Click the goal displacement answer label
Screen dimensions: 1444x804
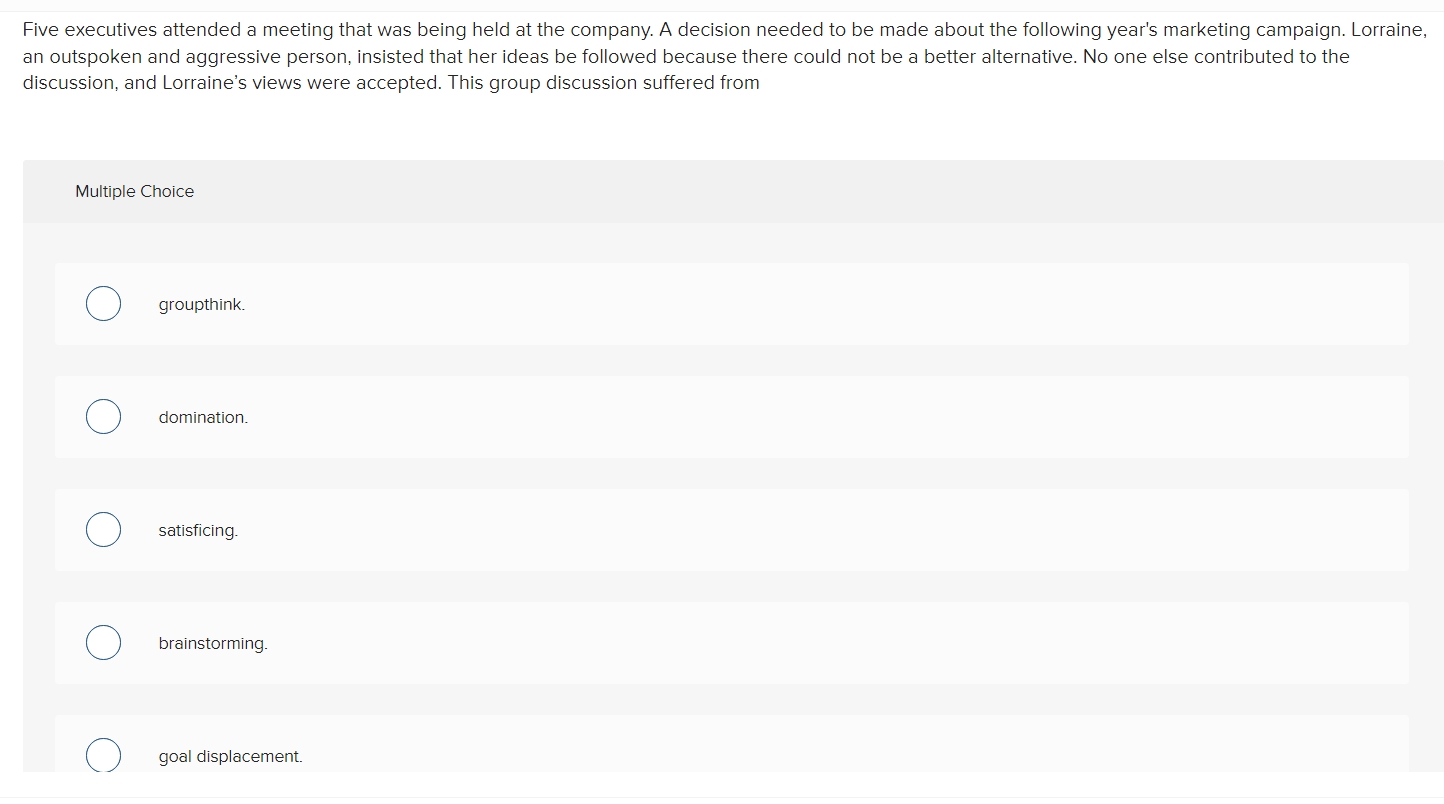click(230, 757)
